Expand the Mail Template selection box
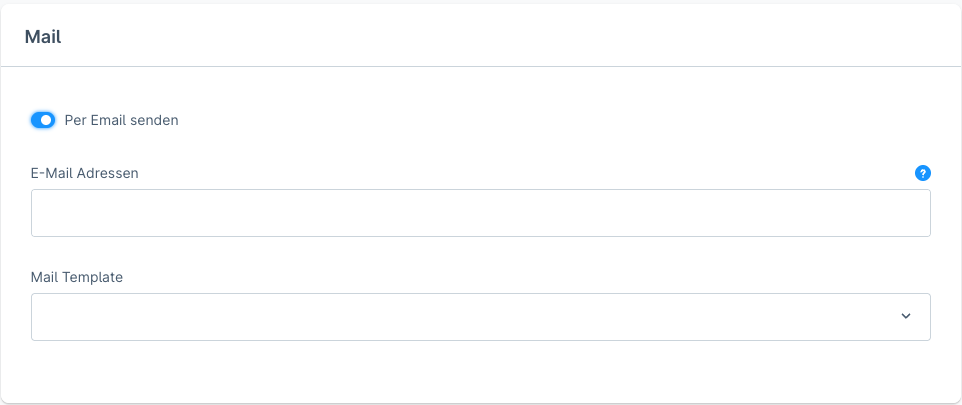Screen dimensions: 962x405 [x=480, y=317]
